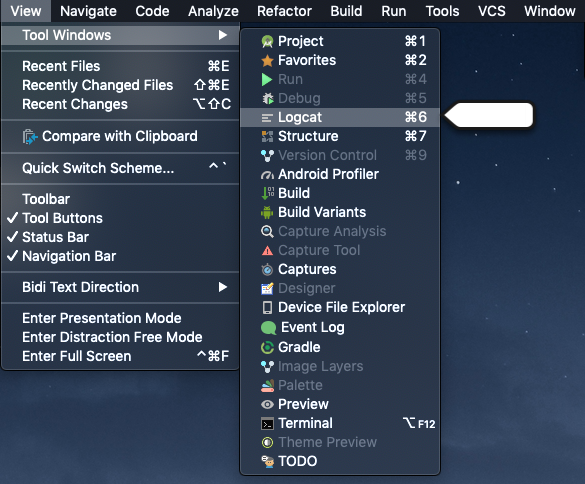This screenshot has height=484, width=585.
Task: Expand the Tool Windows submenu arrow
Action: point(223,35)
